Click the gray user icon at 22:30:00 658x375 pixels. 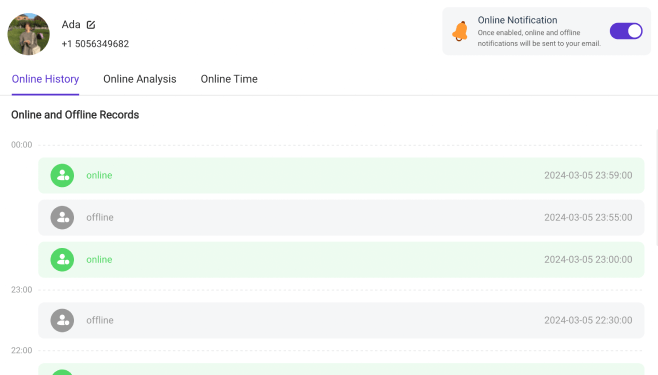point(62,320)
